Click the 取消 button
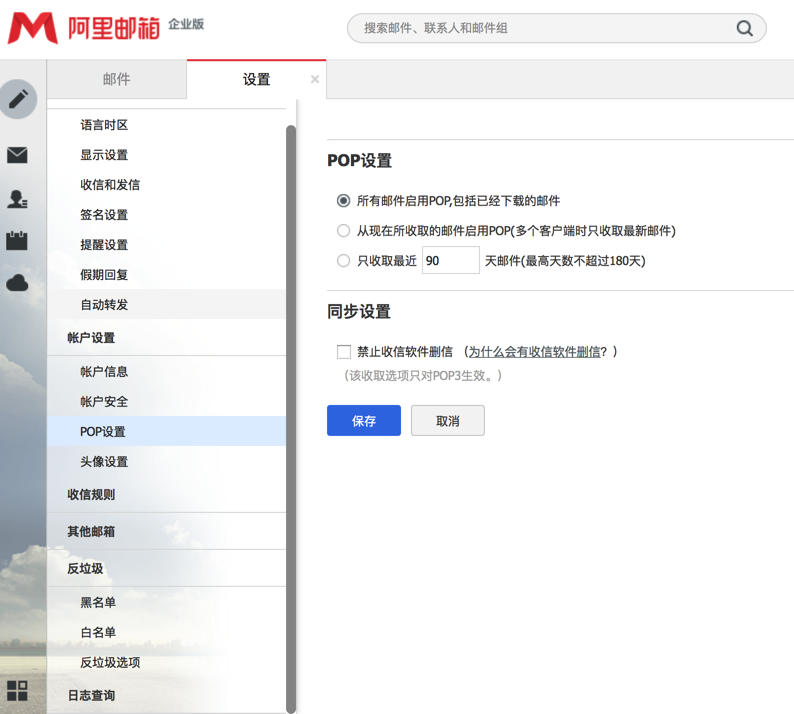 pos(448,420)
